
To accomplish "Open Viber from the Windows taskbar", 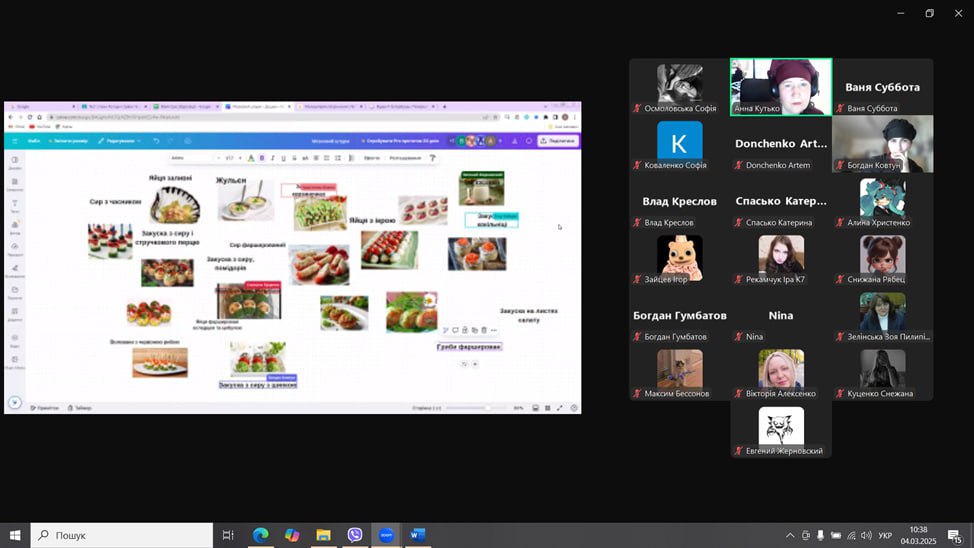I will 355,535.
